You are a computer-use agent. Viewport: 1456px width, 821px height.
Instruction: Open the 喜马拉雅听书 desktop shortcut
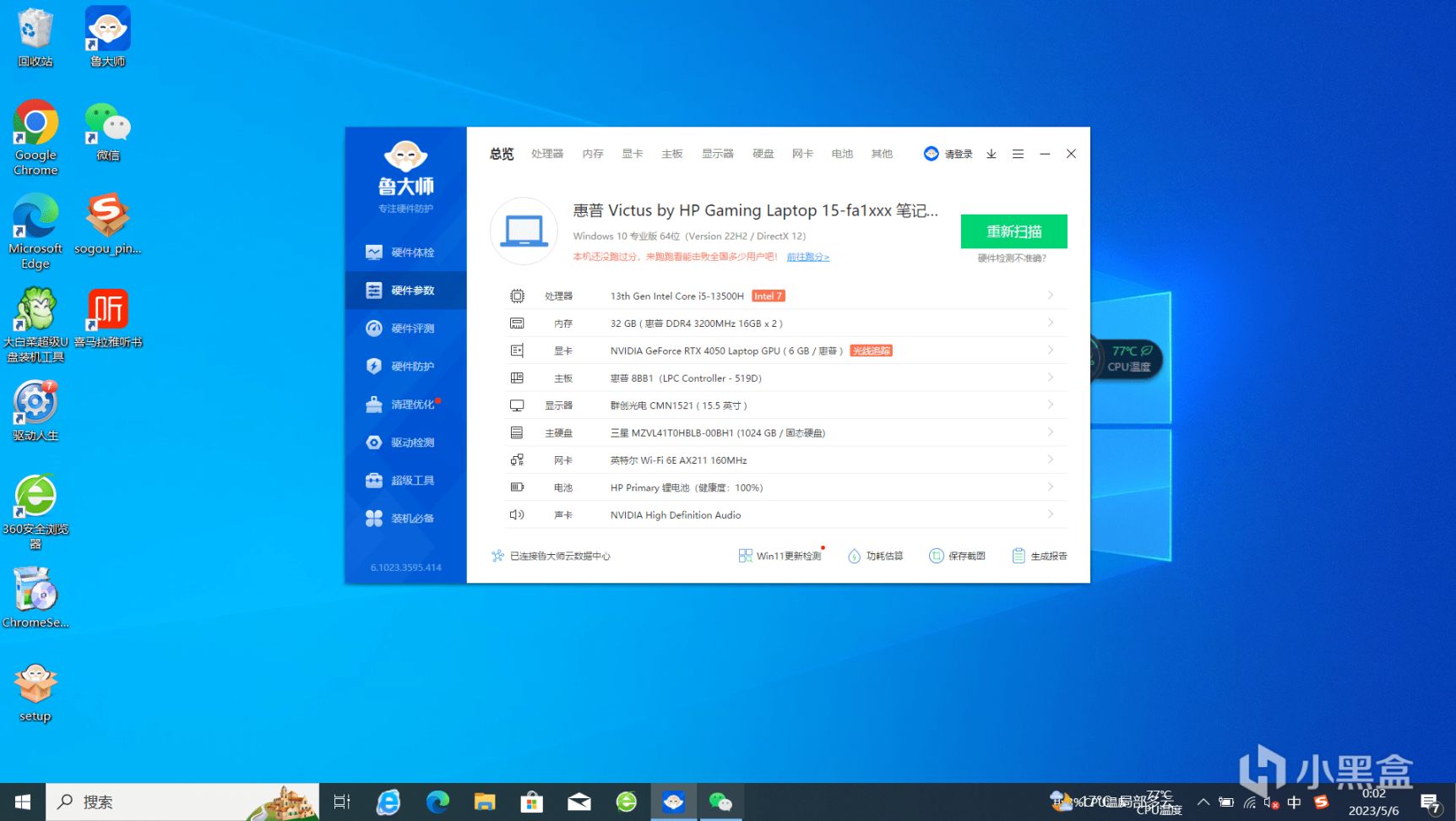(x=108, y=318)
